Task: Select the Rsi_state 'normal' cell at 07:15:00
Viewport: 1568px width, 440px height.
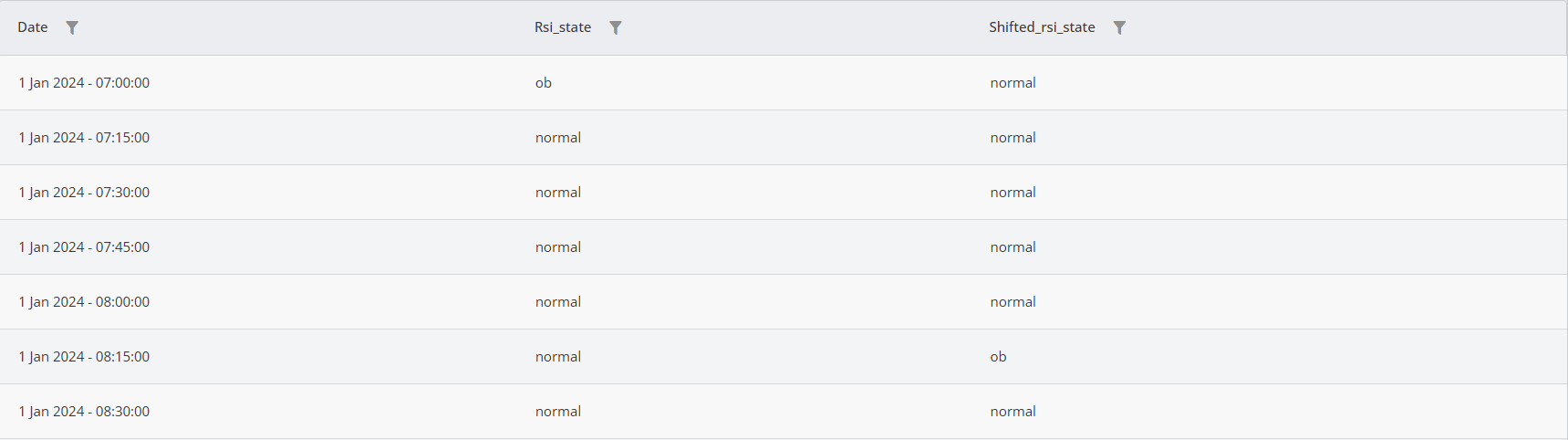Action: [x=558, y=138]
